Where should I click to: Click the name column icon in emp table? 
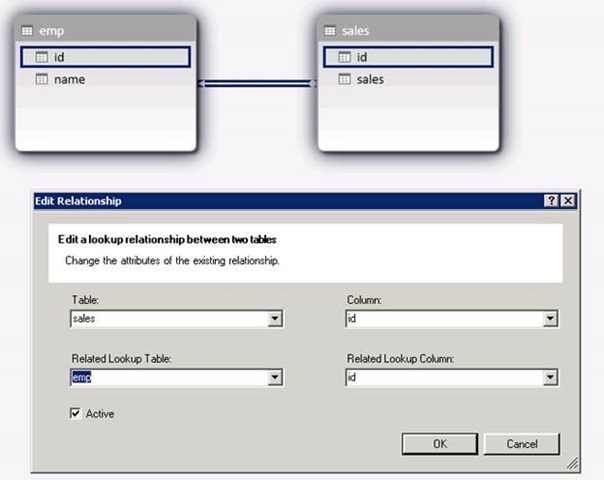pyautogui.click(x=42, y=80)
